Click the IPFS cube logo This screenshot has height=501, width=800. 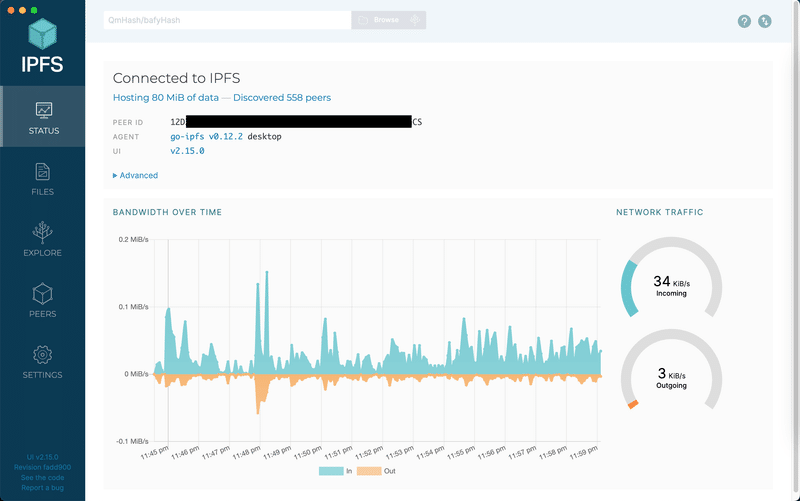pyautogui.click(x=42, y=34)
